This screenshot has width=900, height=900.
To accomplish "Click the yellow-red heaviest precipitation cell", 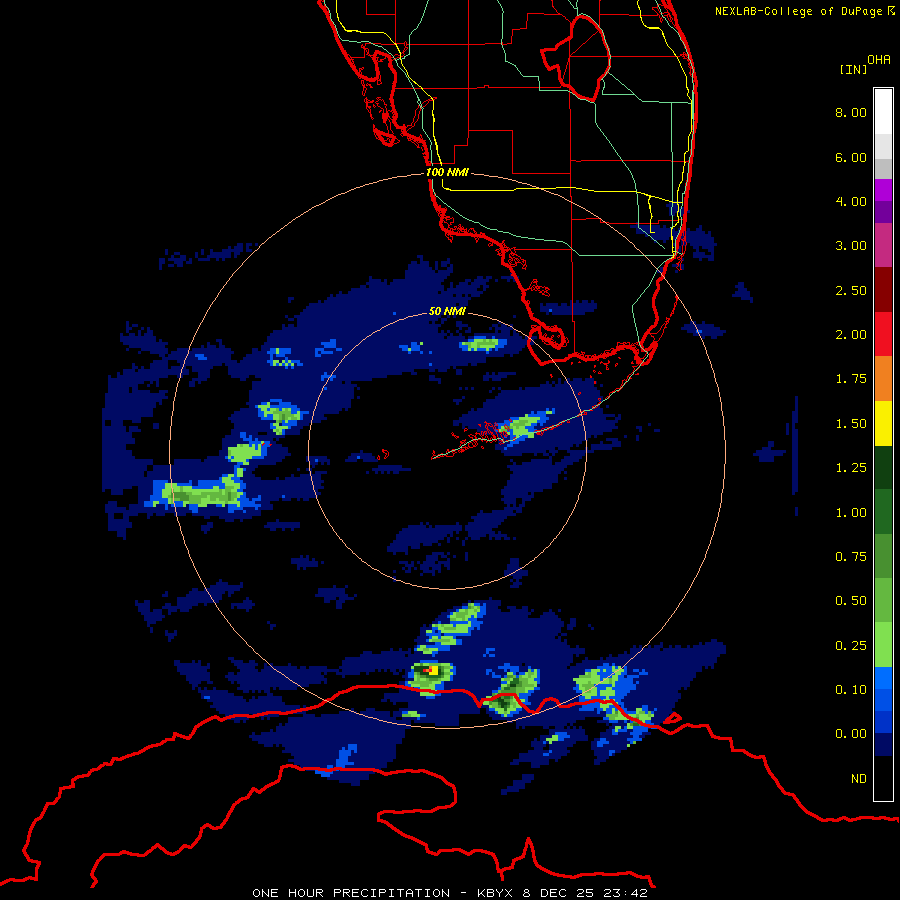I will click(x=430, y=670).
